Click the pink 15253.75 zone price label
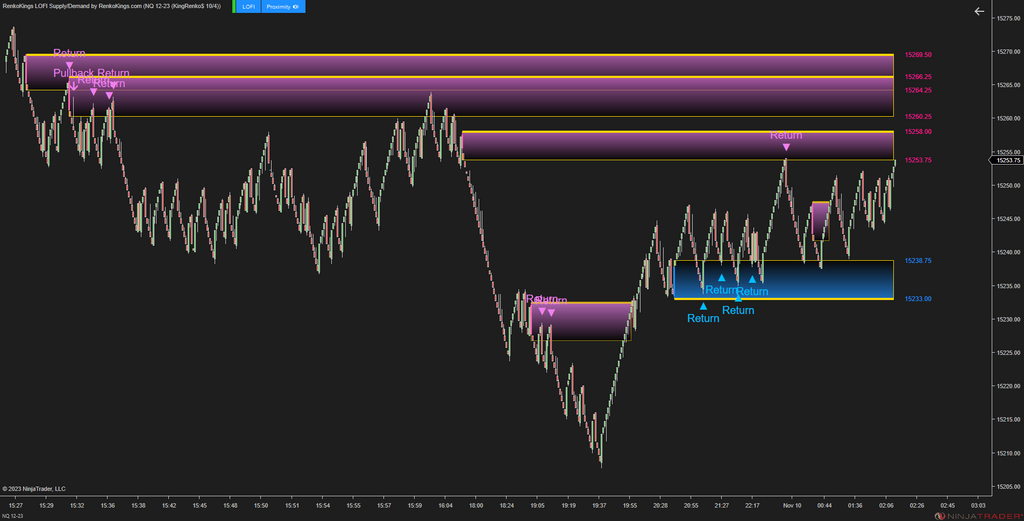The width and height of the screenshot is (1024, 521). click(918, 161)
